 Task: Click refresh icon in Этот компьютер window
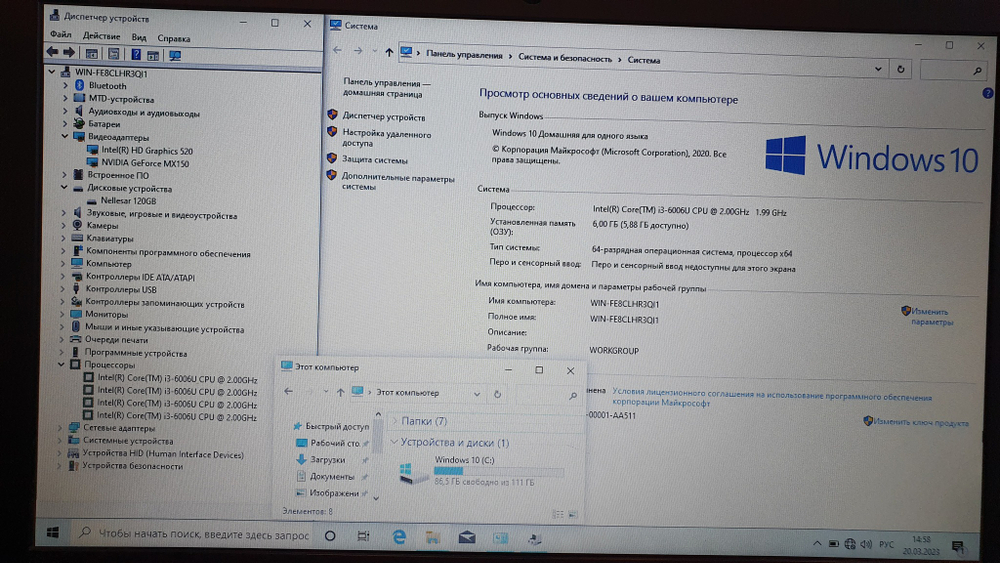pyautogui.click(x=497, y=394)
